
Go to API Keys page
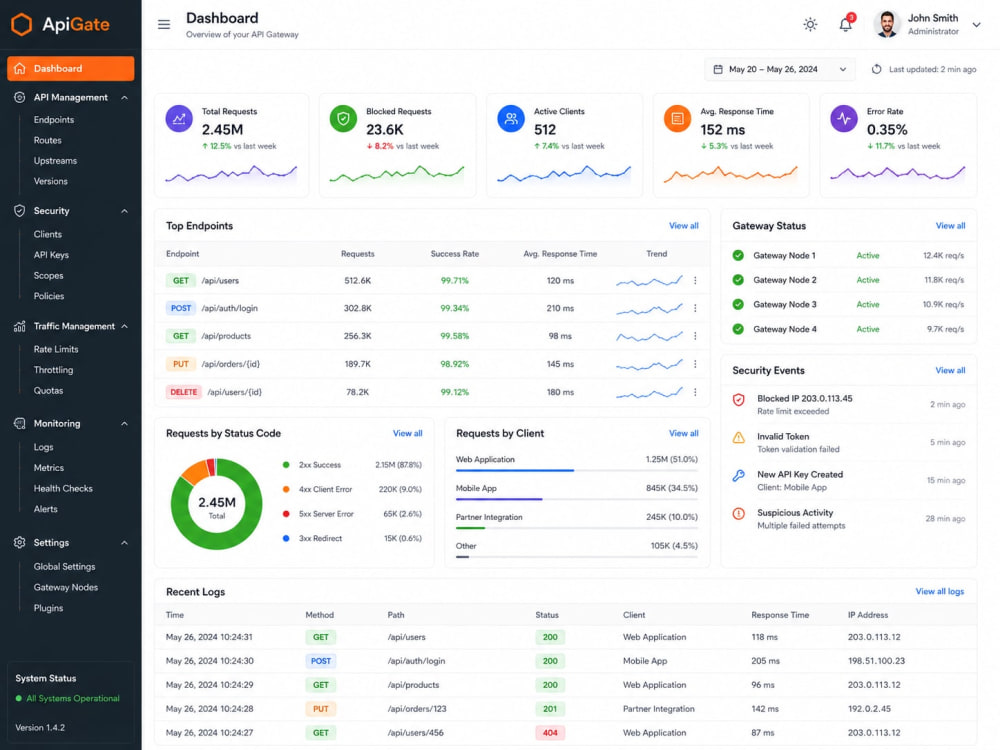click(51, 255)
